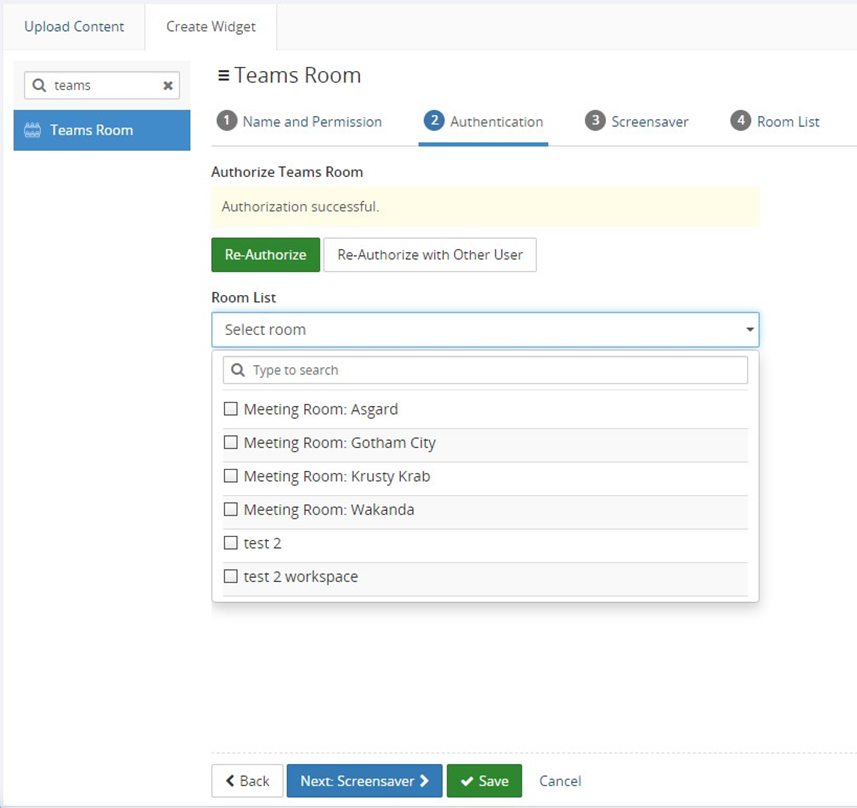Click the step 2 number badge

434,121
